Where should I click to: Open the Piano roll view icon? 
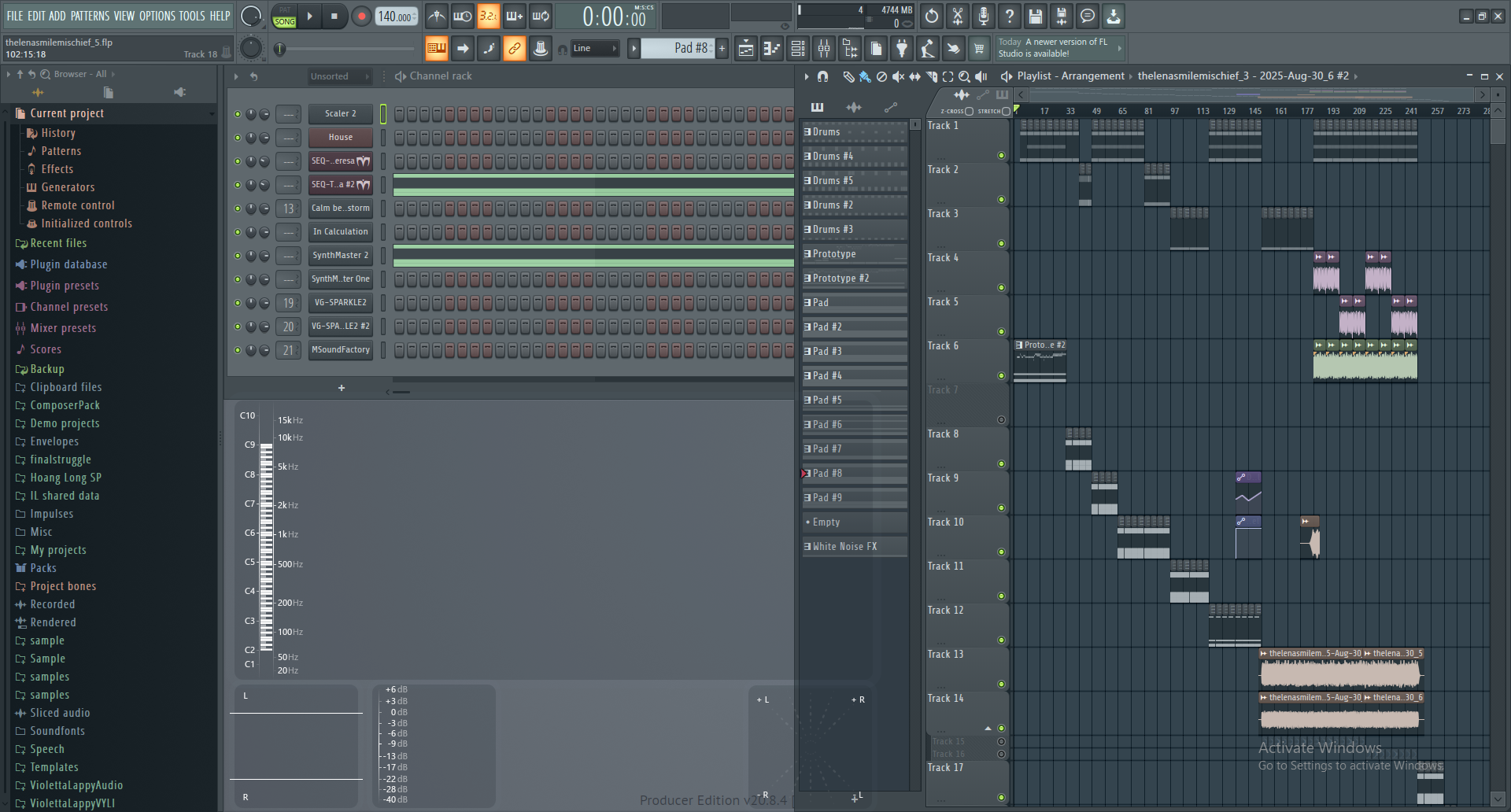(772, 49)
